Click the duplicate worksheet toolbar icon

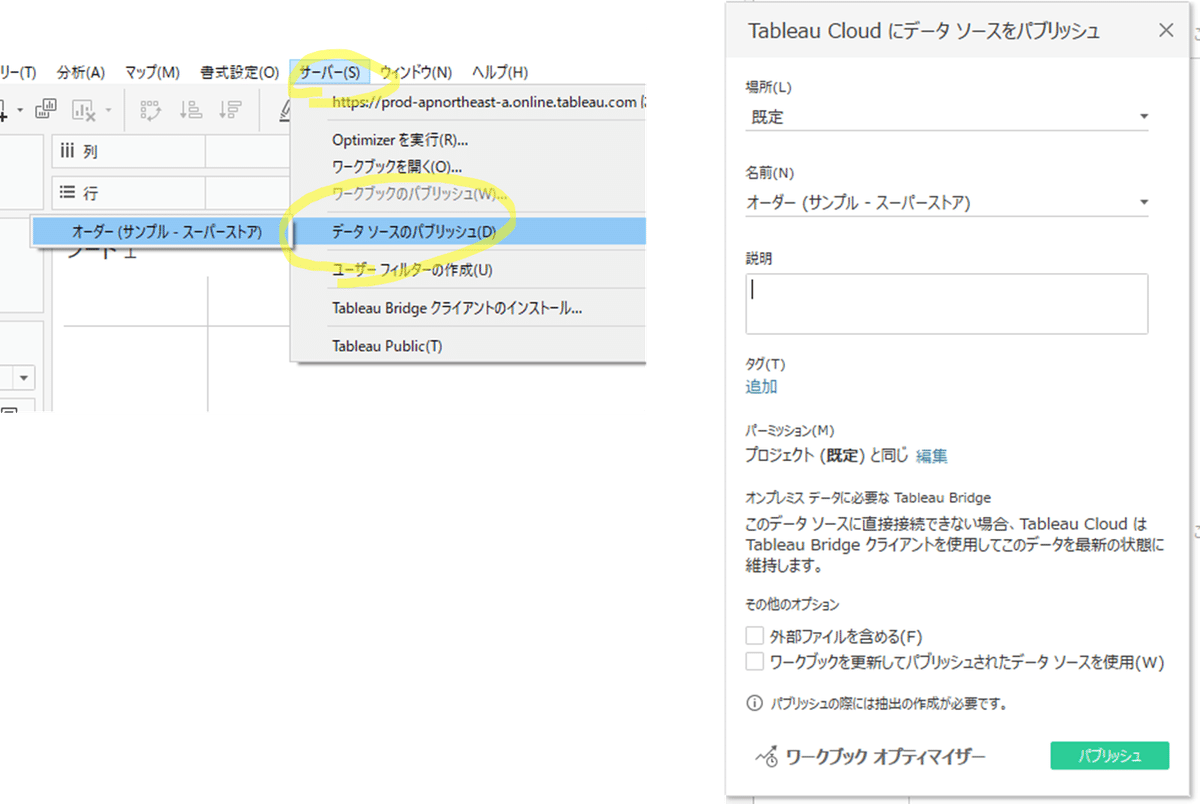tap(46, 110)
